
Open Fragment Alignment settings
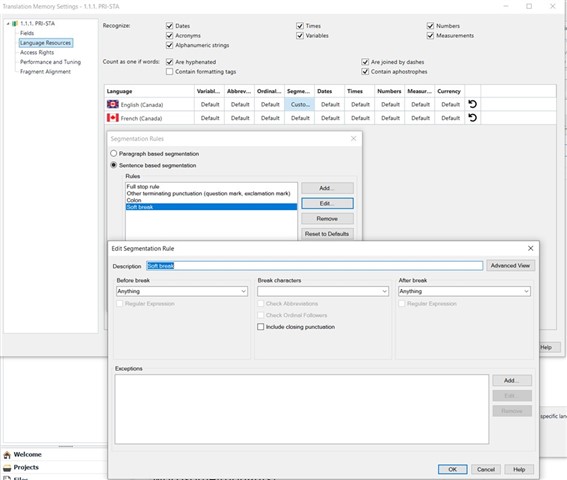pyautogui.click(x=45, y=72)
